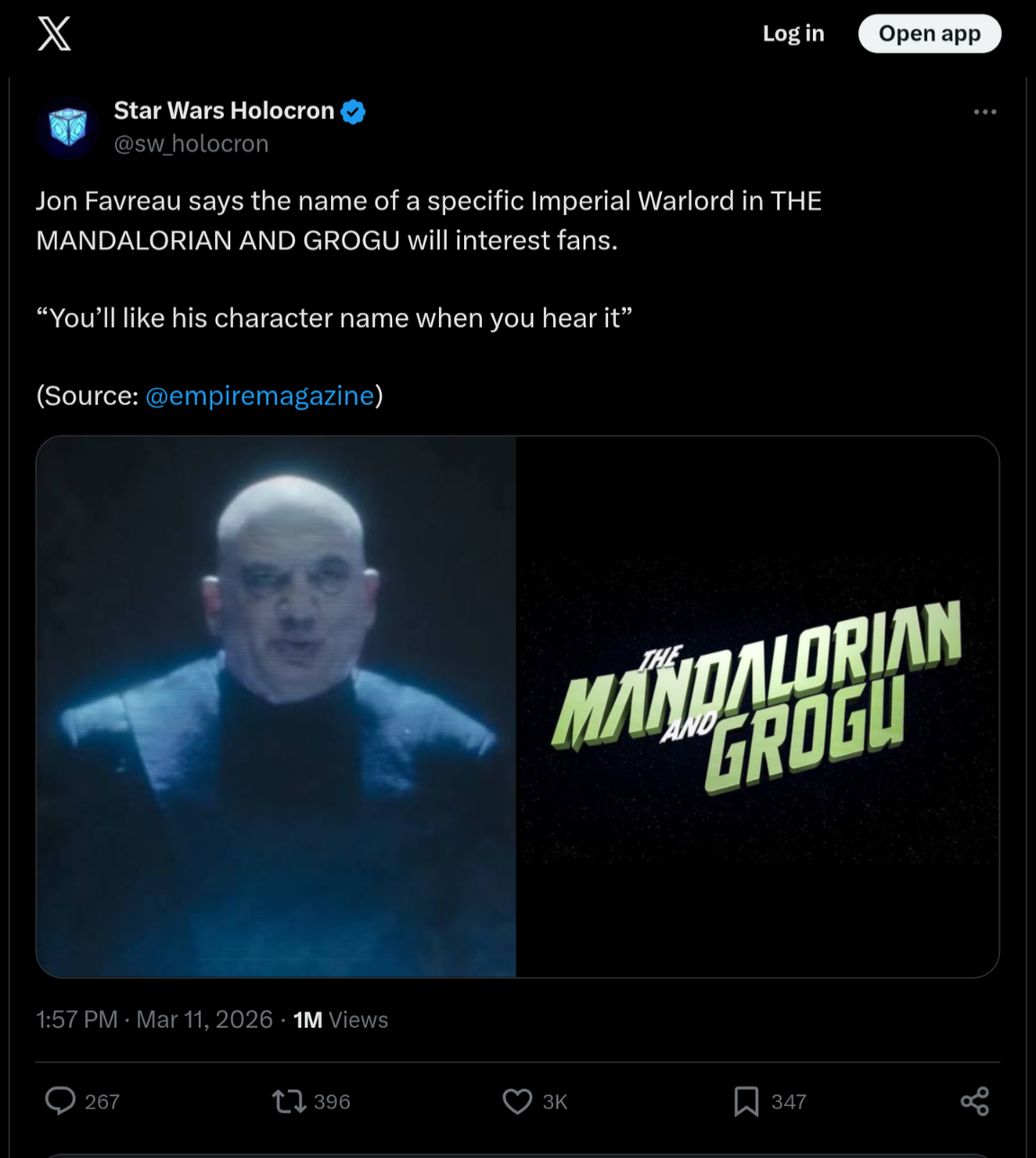Open the Mandalorian and Grogu logo image

coord(758,707)
